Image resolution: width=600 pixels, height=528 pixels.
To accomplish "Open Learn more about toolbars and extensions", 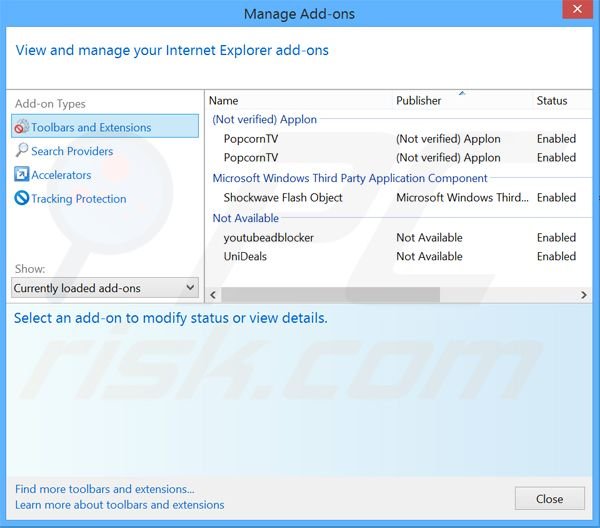I will pyautogui.click(x=120, y=505).
